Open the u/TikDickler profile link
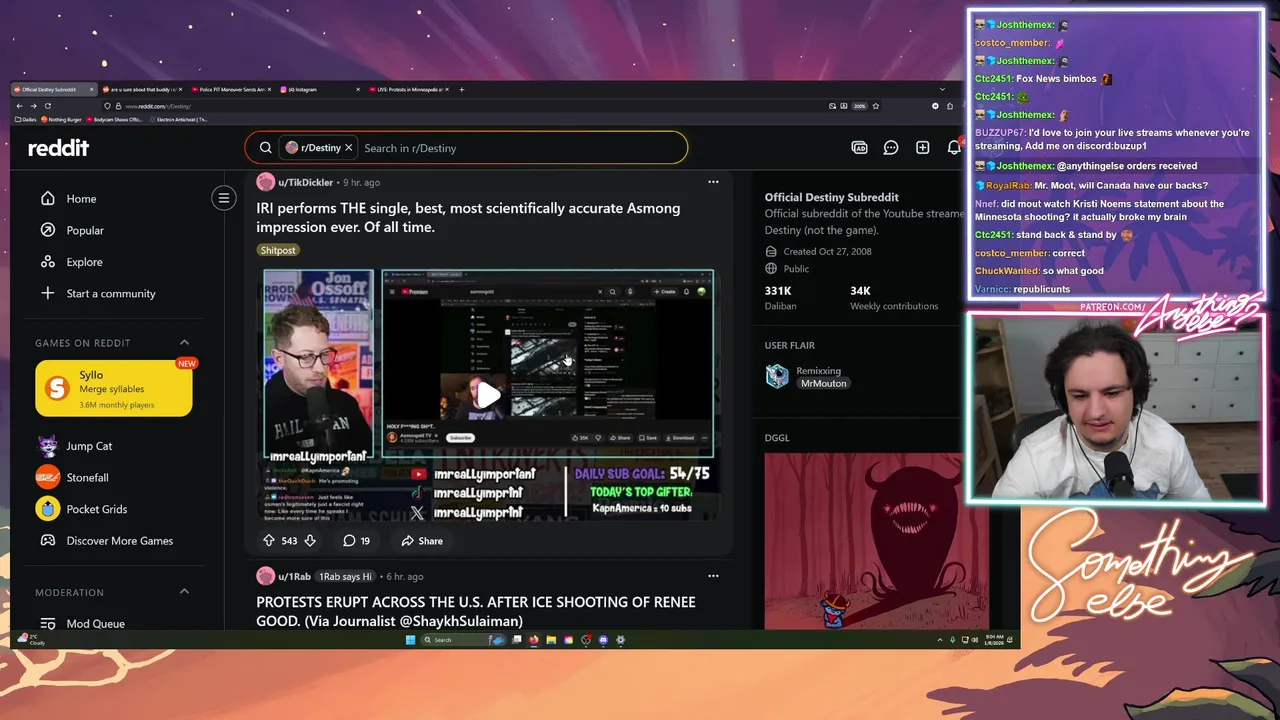Viewport: 1280px width, 720px height. pos(305,182)
